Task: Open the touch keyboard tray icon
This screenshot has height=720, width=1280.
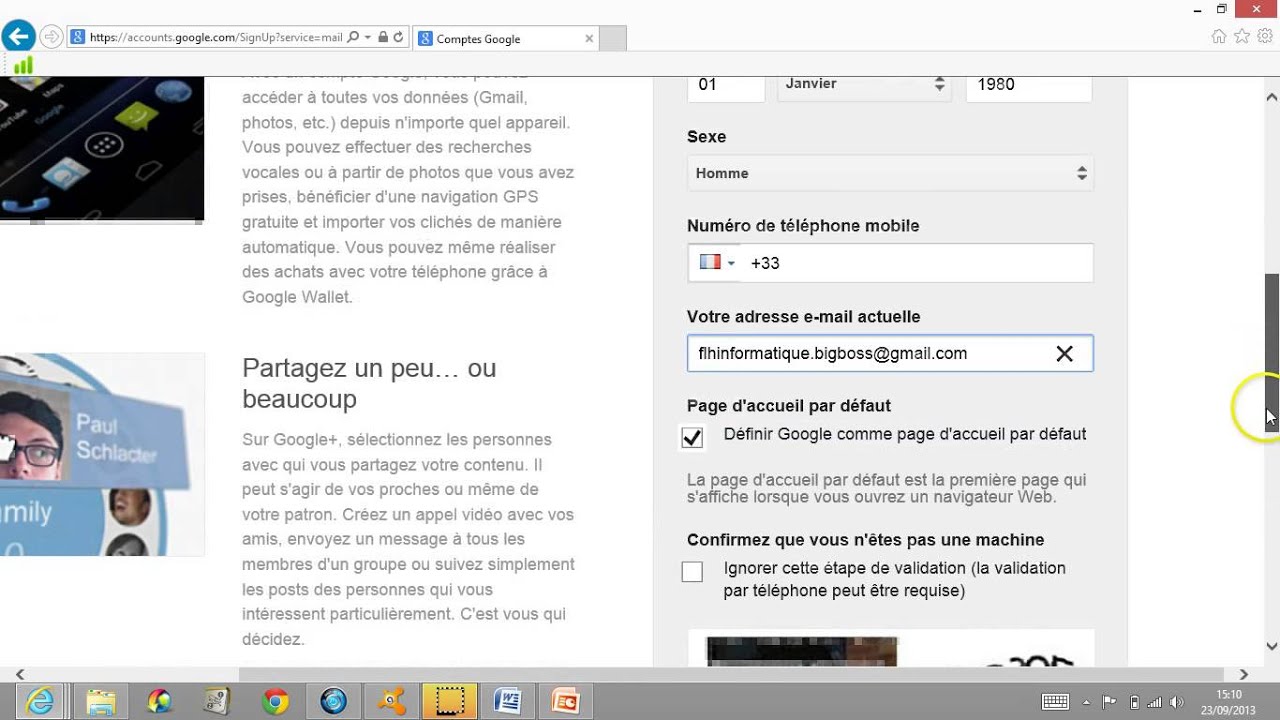Action: pyautogui.click(x=1056, y=702)
